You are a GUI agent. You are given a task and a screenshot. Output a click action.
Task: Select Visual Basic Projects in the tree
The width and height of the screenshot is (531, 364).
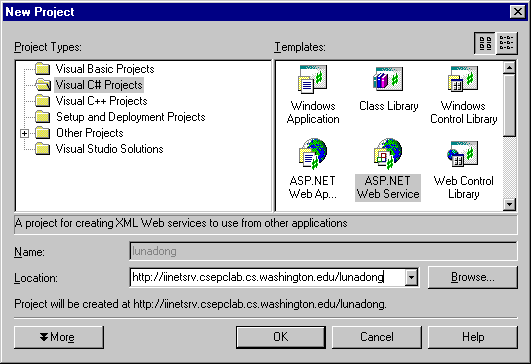tap(105, 69)
